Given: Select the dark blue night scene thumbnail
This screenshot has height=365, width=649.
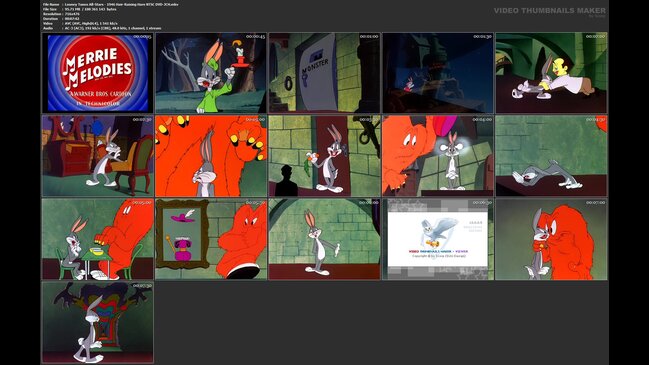Looking at the screenshot, I should click(x=438, y=73).
